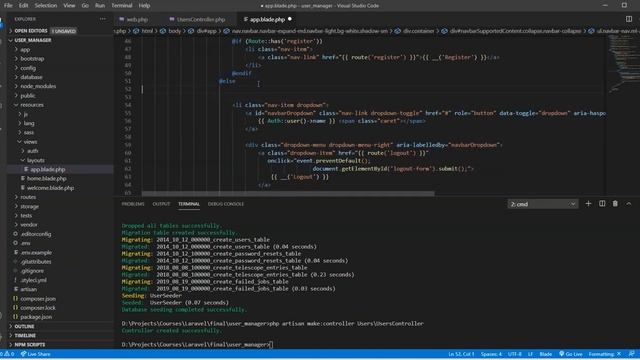Click the Live Share status icon

click(36, 354)
